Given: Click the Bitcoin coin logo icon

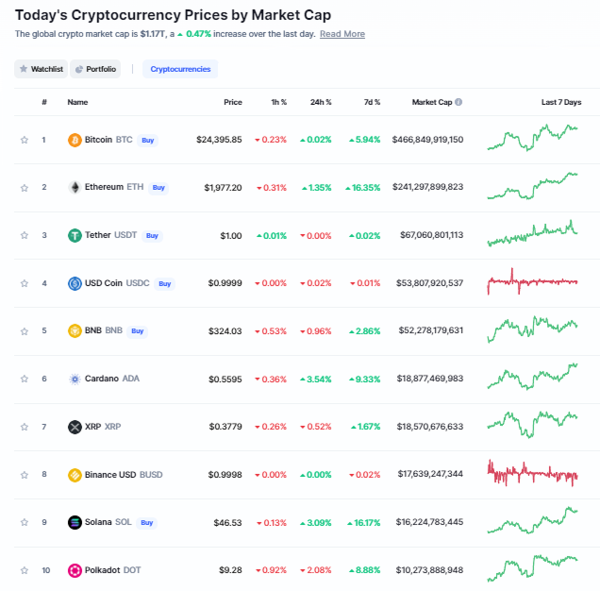Looking at the screenshot, I should click(x=75, y=140).
